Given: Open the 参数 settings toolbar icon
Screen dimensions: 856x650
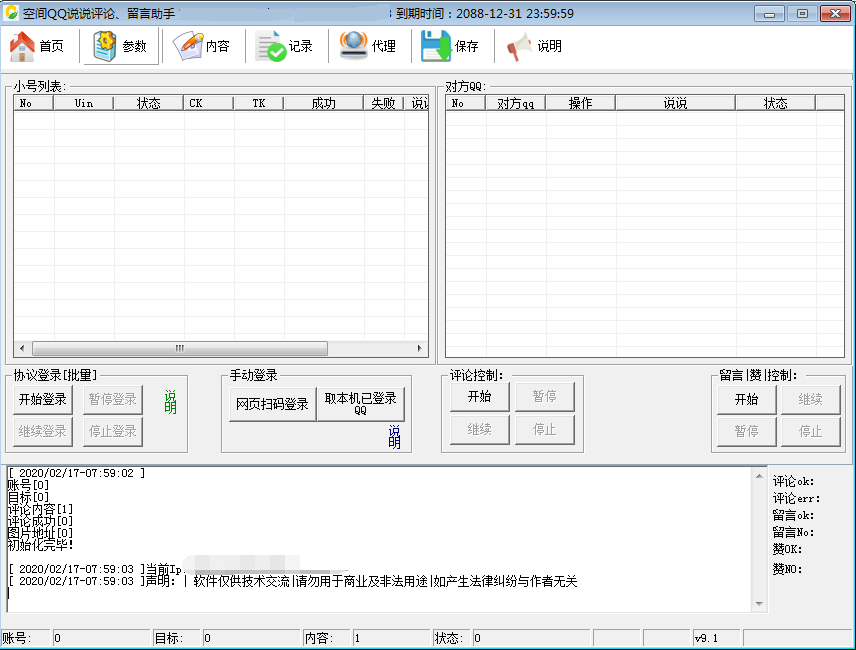Looking at the screenshot, I should pos(121,46).
